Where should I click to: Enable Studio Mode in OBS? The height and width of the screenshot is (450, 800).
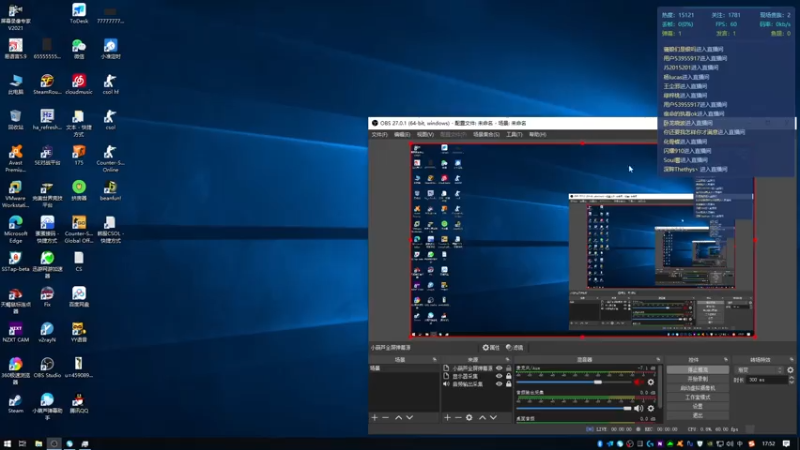697,397
